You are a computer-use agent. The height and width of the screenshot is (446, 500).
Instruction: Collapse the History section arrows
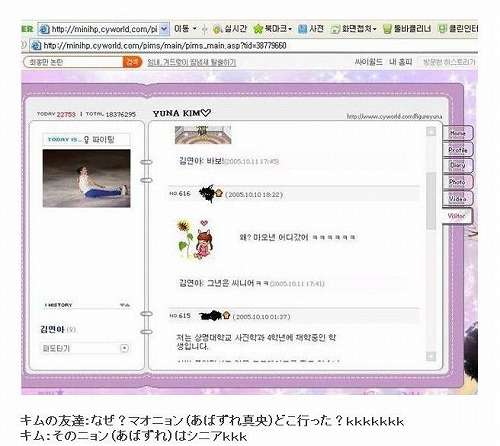tap(125, 305)
